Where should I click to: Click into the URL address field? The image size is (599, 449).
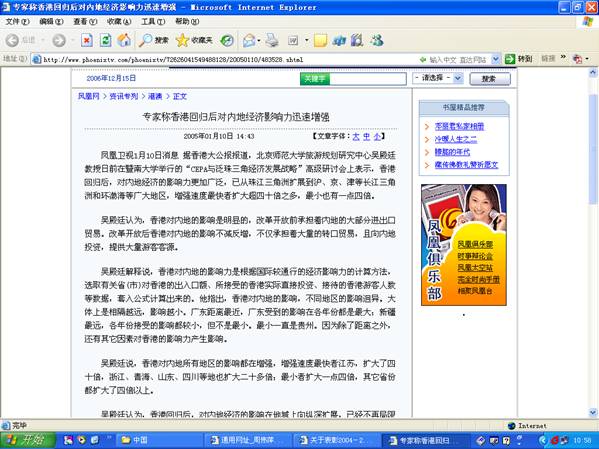[229, 59]
